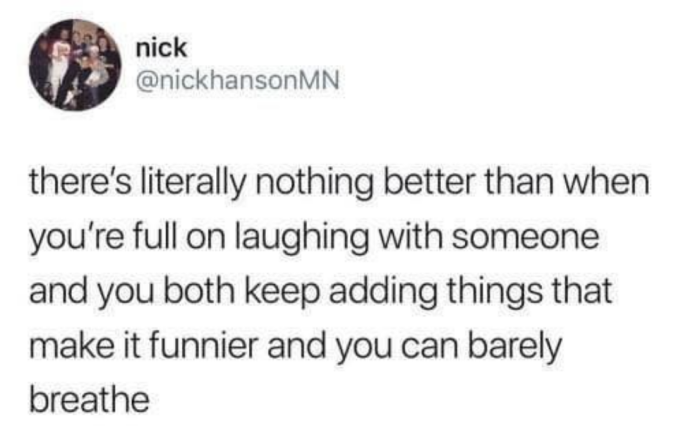This screenshot has height=438, width=700.
Task: Open nick's round profile picture
Action: click(x=75, y=65)
